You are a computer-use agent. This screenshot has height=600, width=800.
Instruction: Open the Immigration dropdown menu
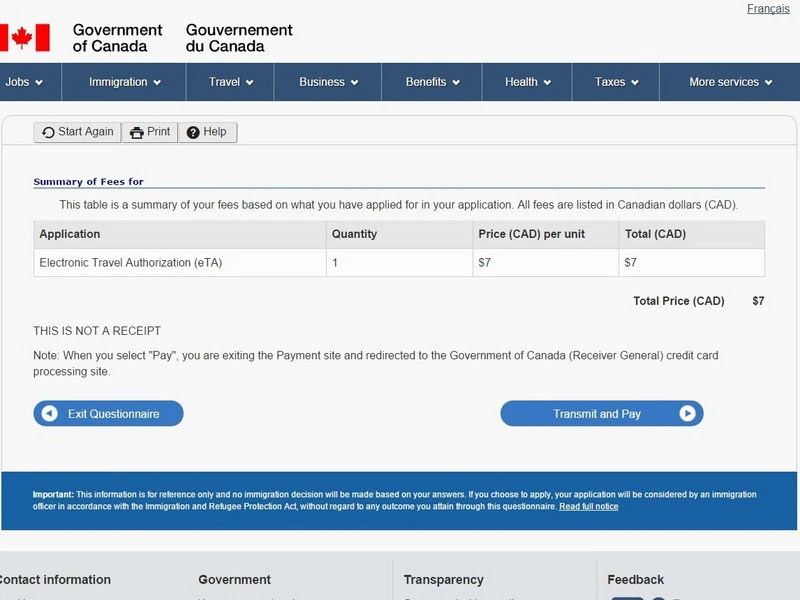tap(124, 82)
